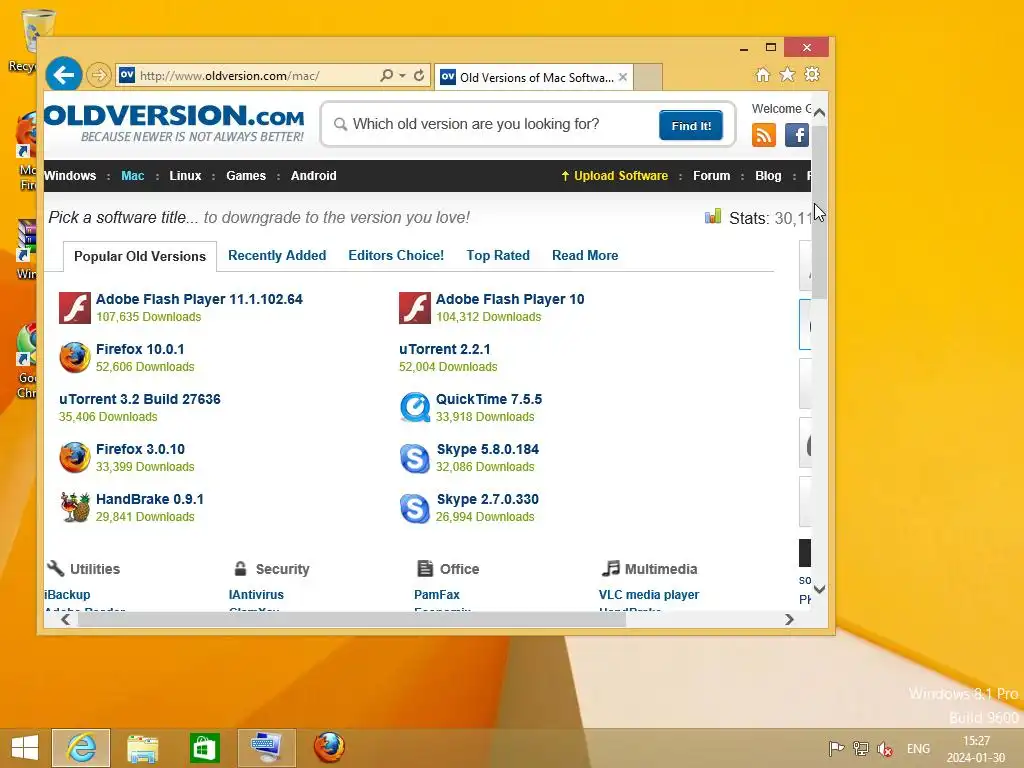The width and height of the screenshot is (1024, 768).
Task: Open Skype 2.7.0.330 link
Action: [x=488, y=499]
